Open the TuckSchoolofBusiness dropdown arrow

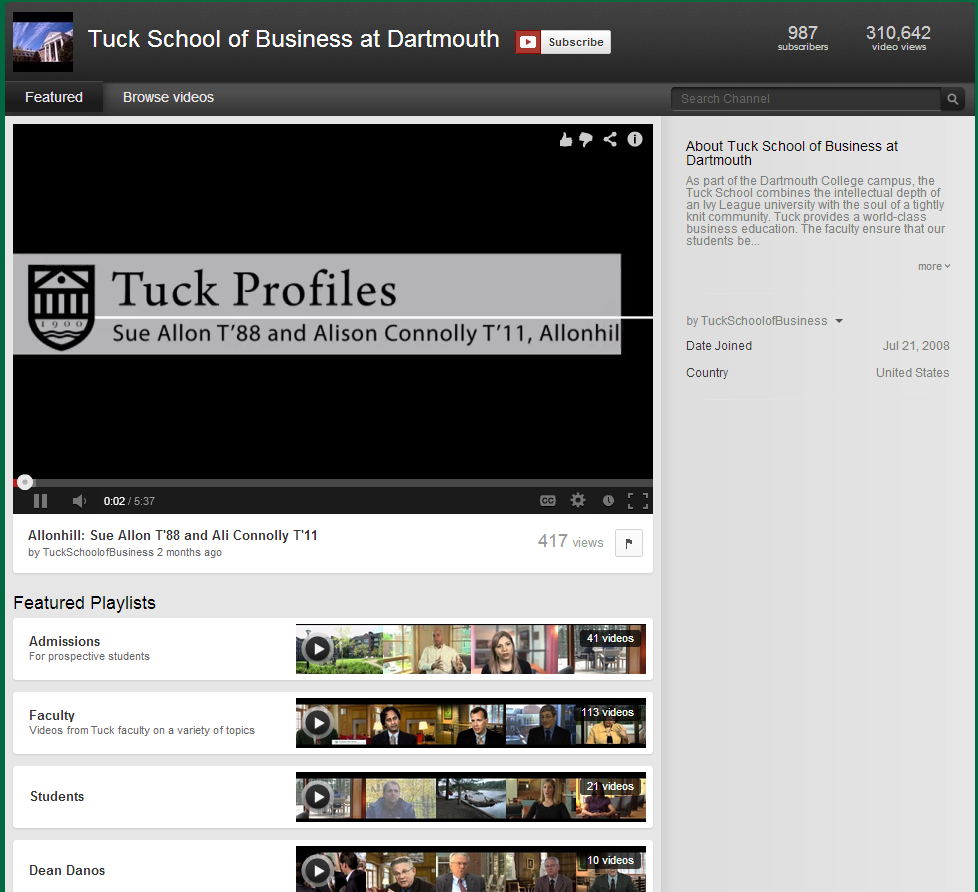tap(838, 321)
